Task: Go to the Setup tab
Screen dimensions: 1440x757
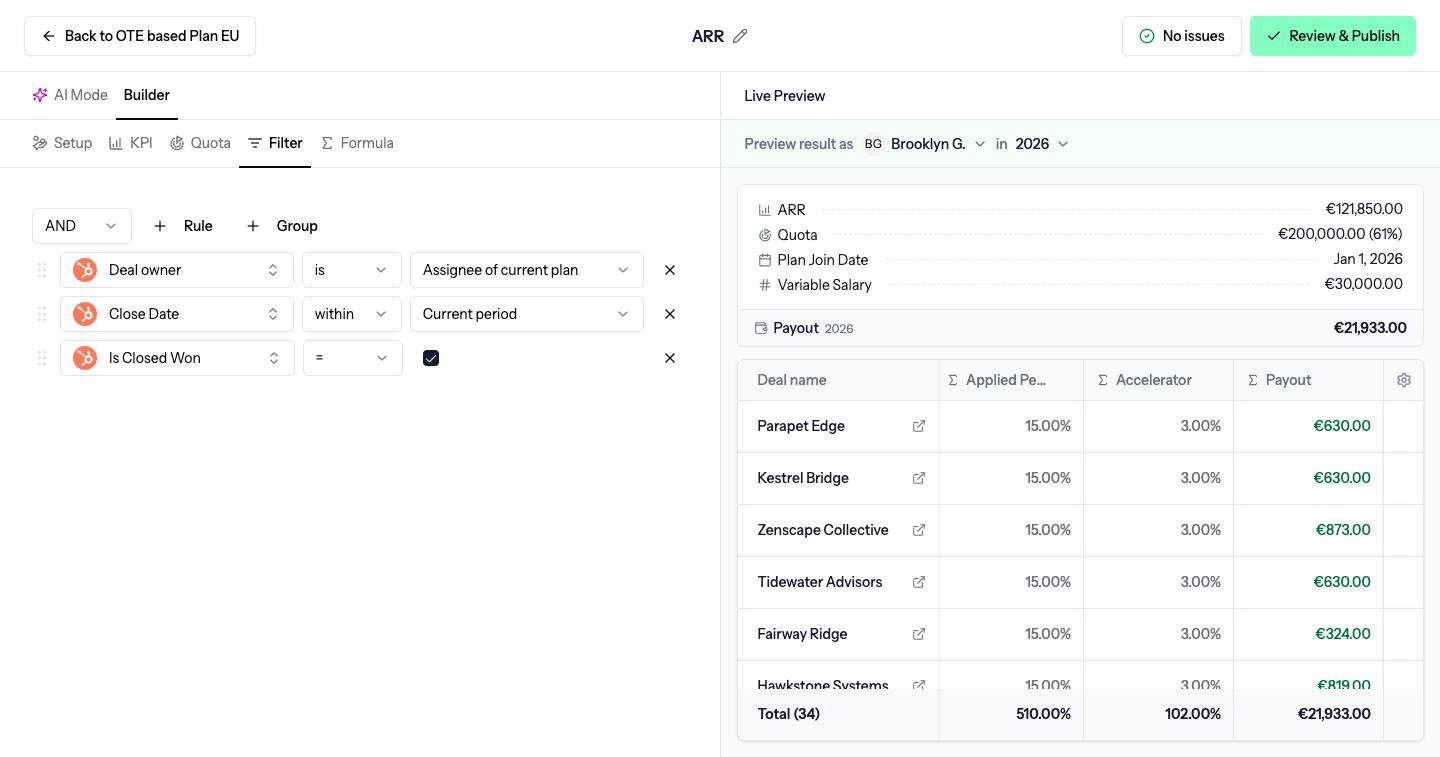Action: (62, 143)
